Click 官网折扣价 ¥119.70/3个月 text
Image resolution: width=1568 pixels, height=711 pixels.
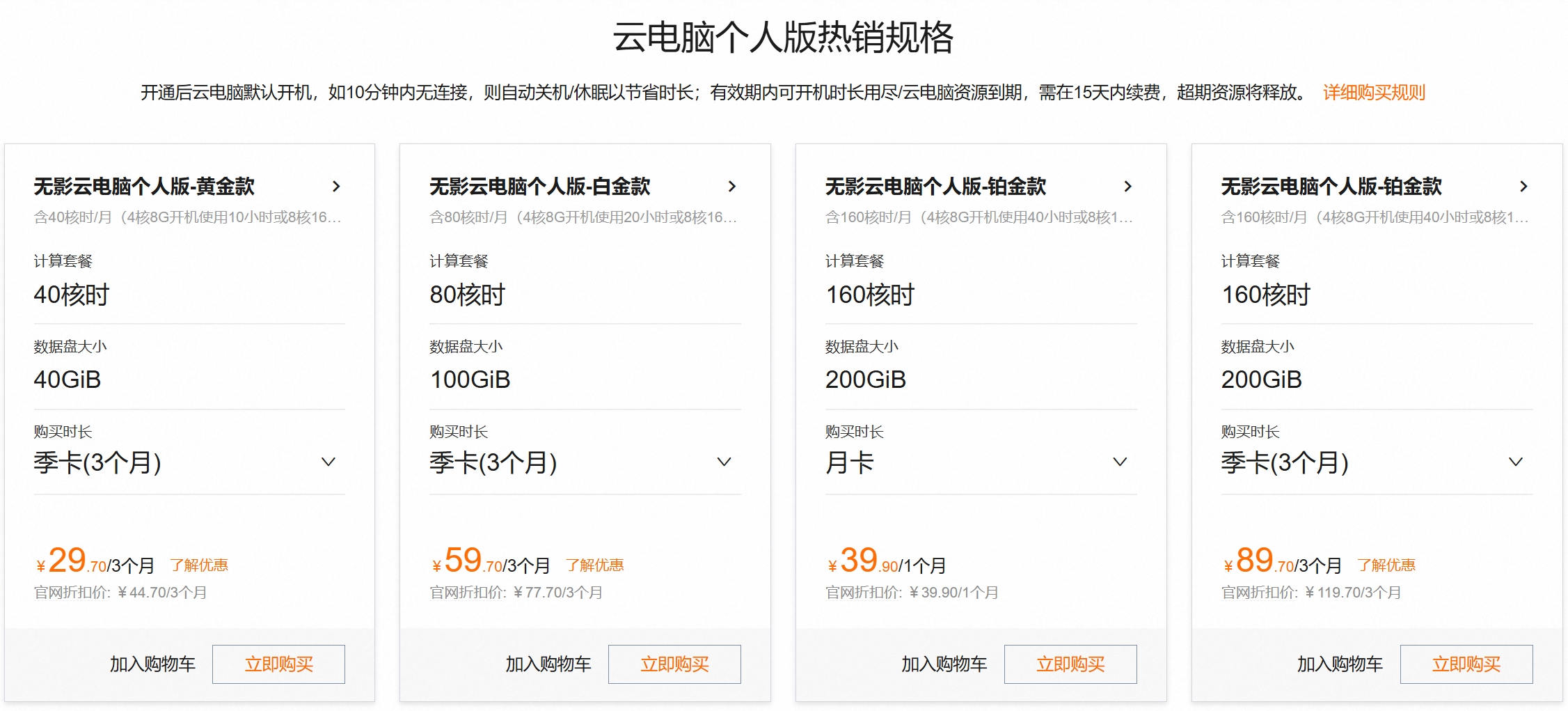click(1312, 593)
